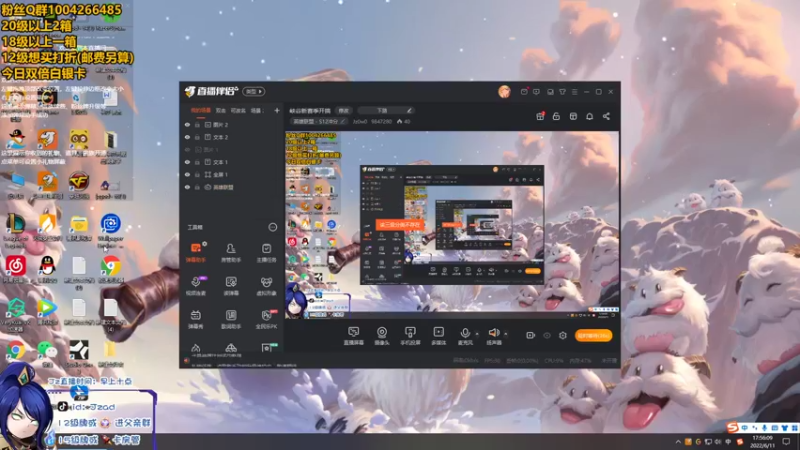
Task: Open the 弹幕助手 tool in the toolbox
Action: coord(195,252)
